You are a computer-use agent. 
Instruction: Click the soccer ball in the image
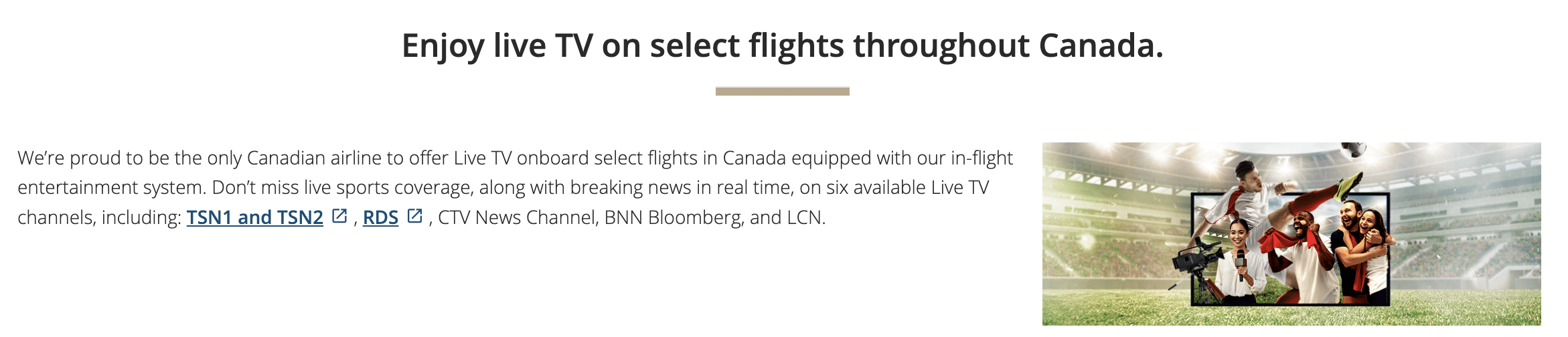point(1353,150)
